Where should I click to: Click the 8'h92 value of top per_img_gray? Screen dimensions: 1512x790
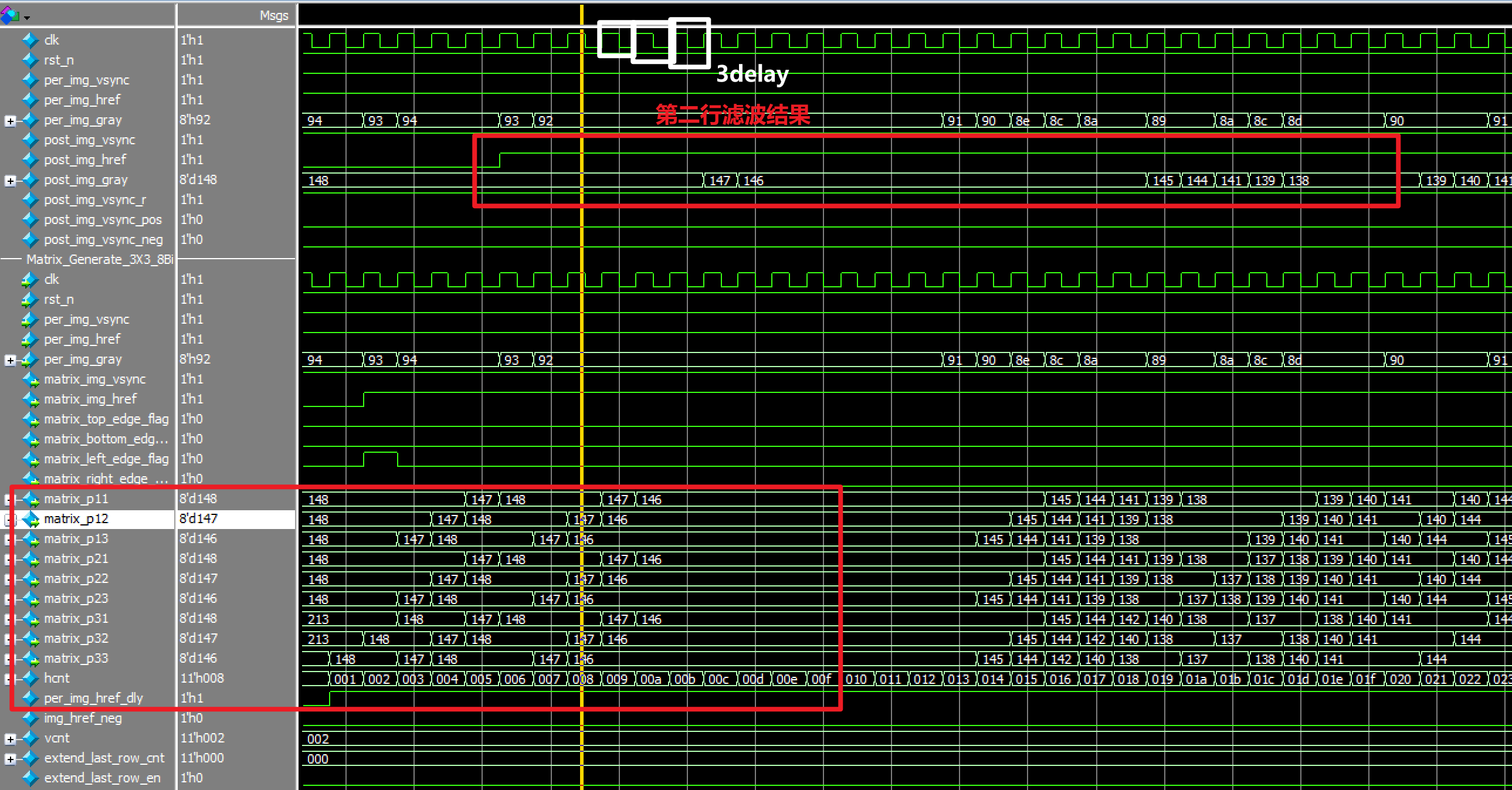coord(195,120)
